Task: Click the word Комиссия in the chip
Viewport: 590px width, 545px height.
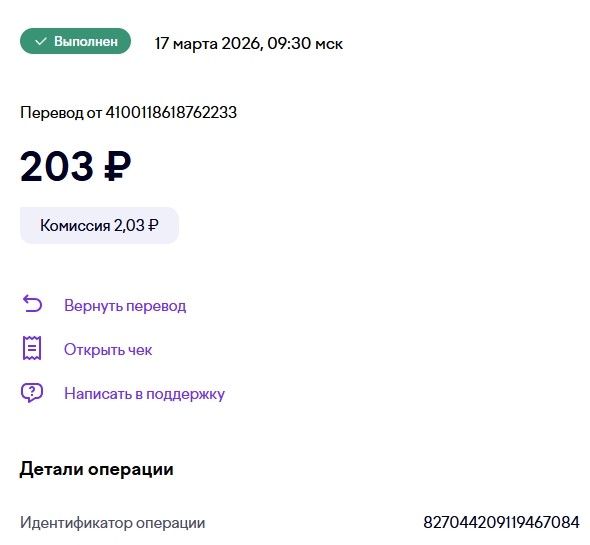Action: 75,225
